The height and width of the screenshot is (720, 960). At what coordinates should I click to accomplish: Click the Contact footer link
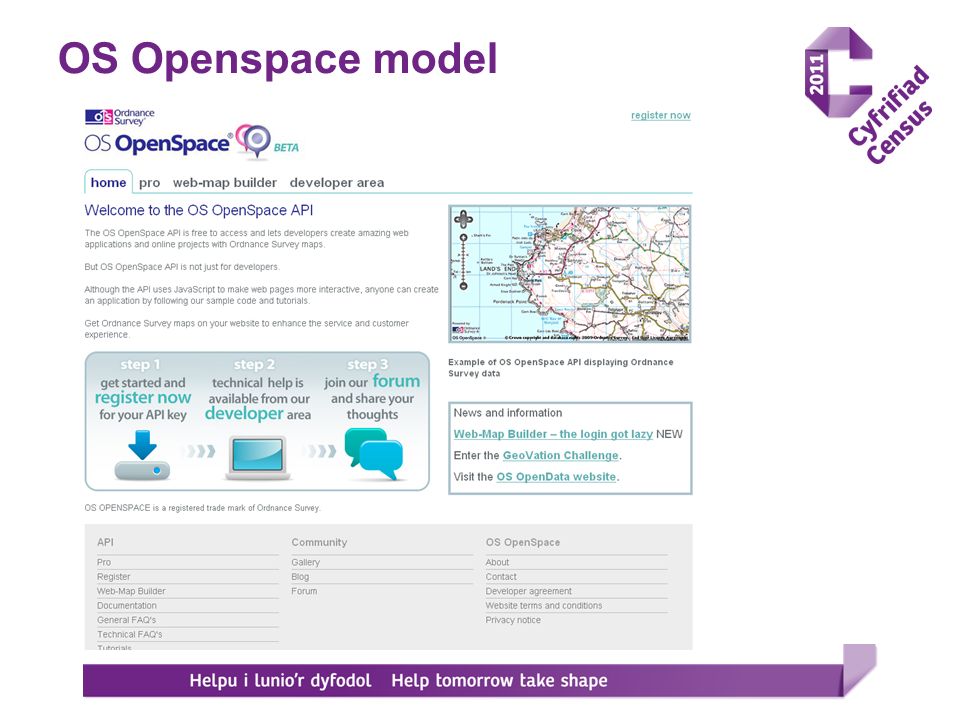501,577
